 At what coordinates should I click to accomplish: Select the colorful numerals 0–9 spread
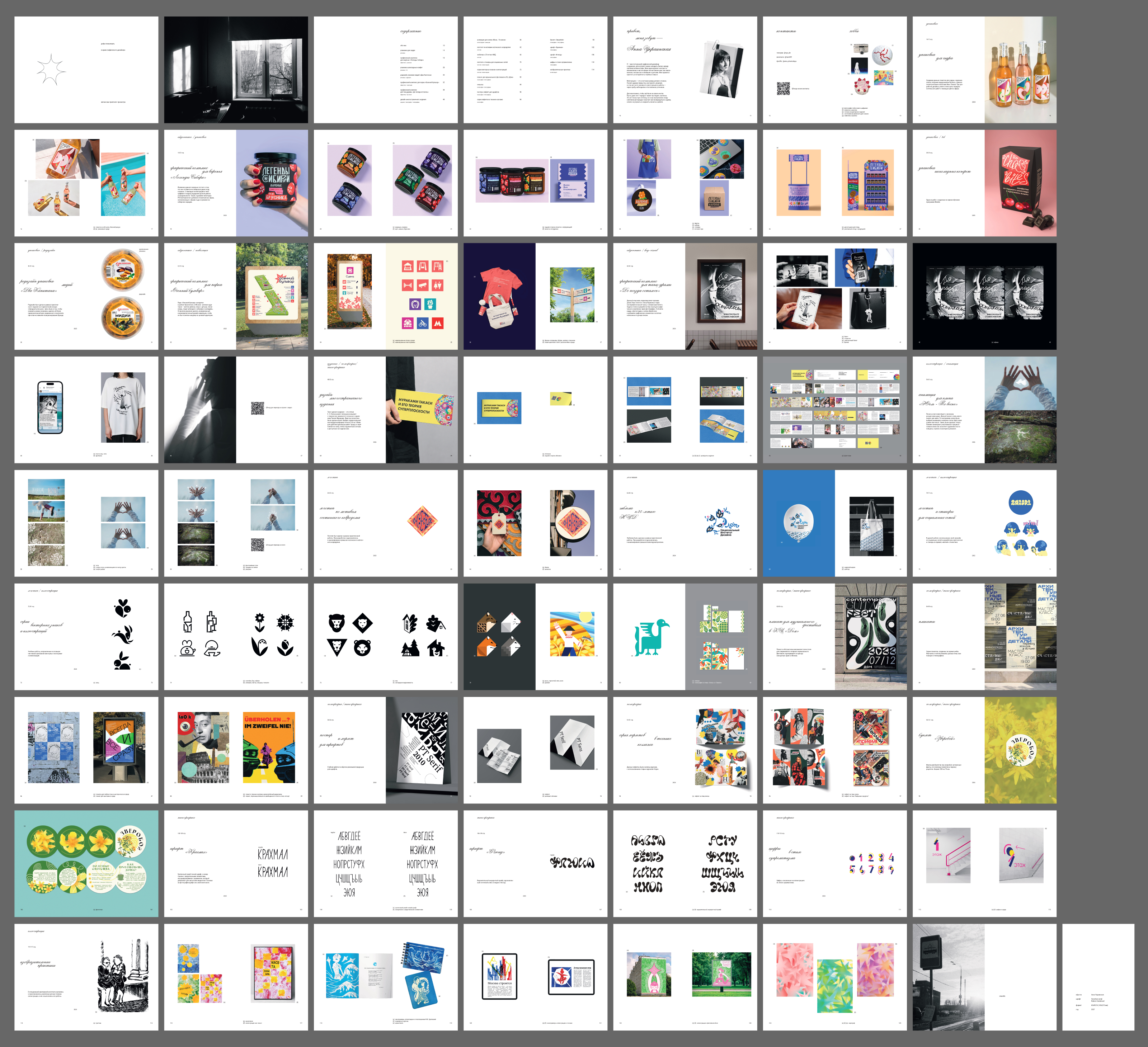(x=835, y=864)
